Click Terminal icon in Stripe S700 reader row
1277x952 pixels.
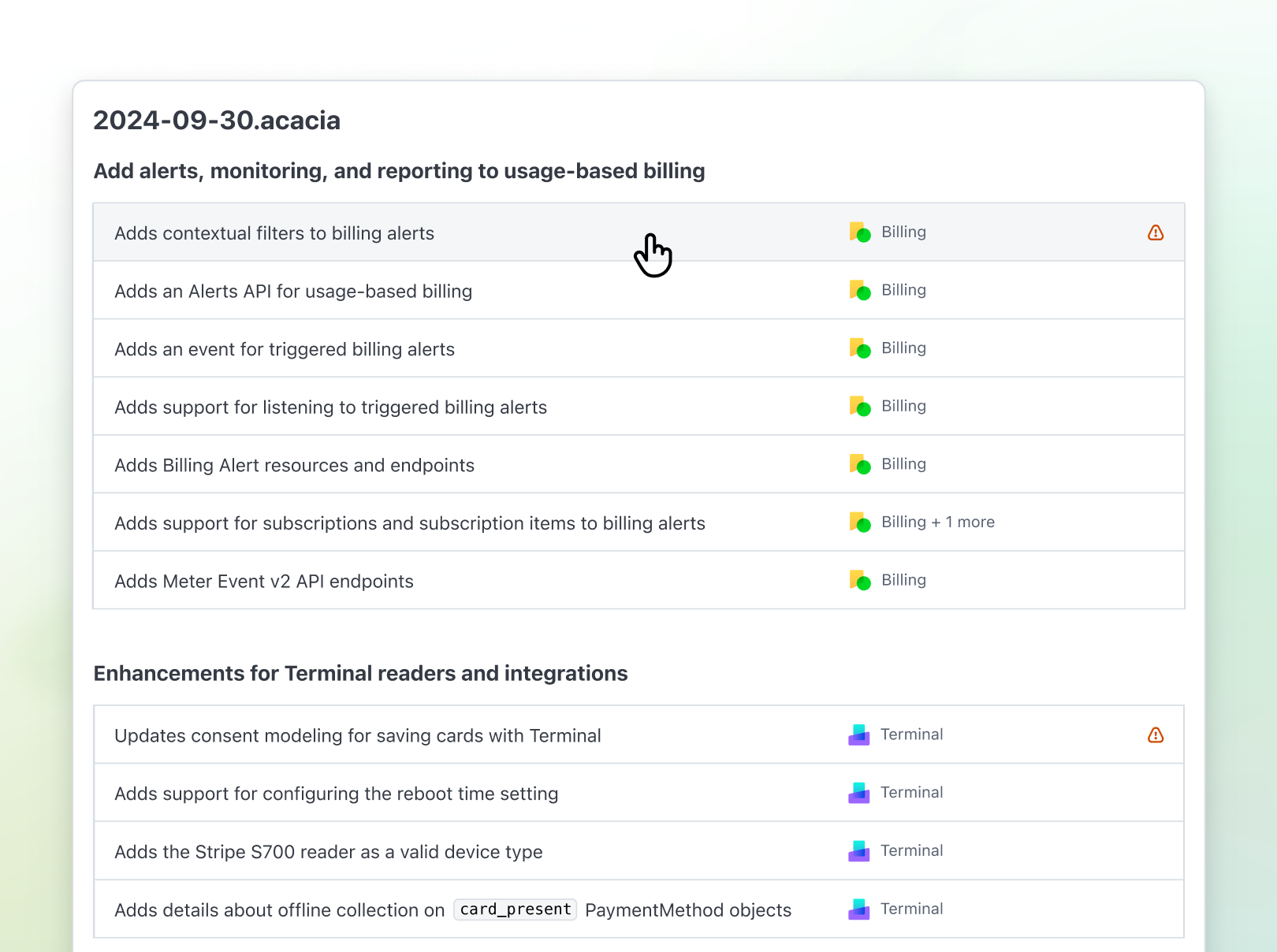click(x=859, y=851)
